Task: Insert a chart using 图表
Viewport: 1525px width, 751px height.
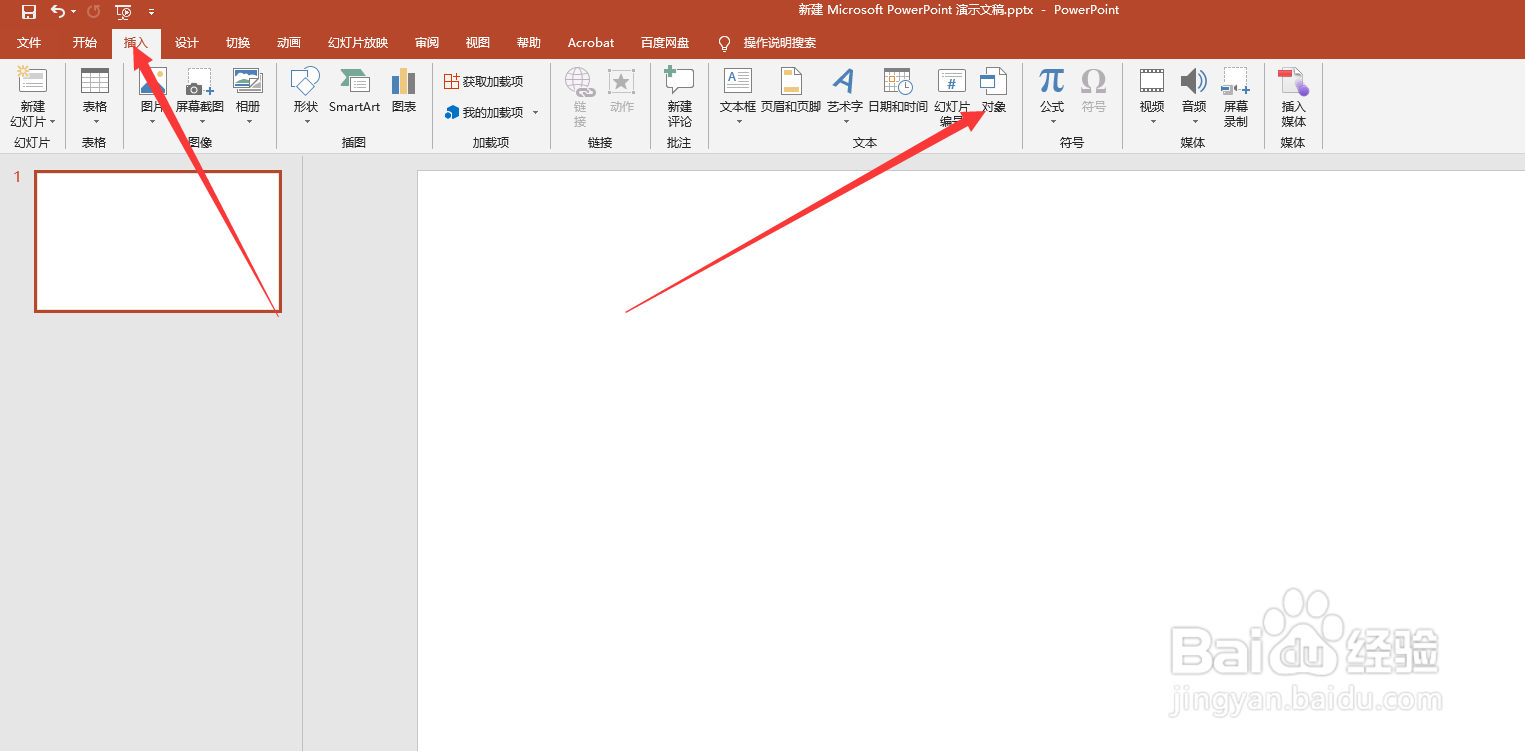Action: point(404,90)
